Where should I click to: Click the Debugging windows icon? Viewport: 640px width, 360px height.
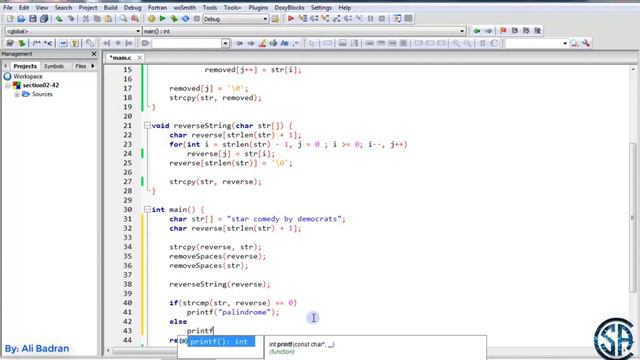pyautogui.click(x=397, y=19)
